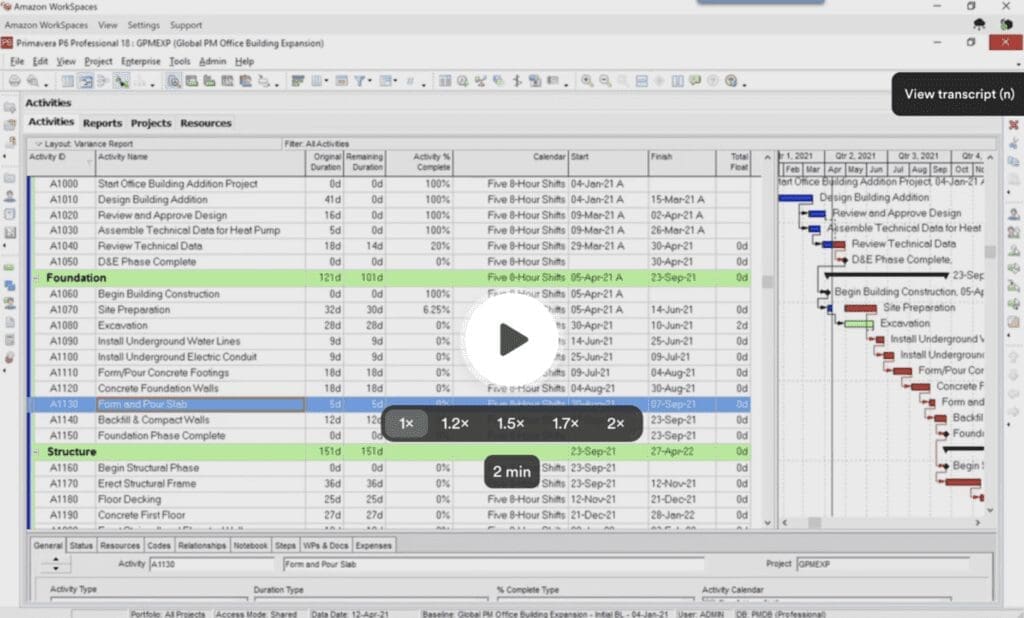1024x618 pixels.
Task: Set playback speed to 1x
Action: pyautogui.click(x=406, y=423)
